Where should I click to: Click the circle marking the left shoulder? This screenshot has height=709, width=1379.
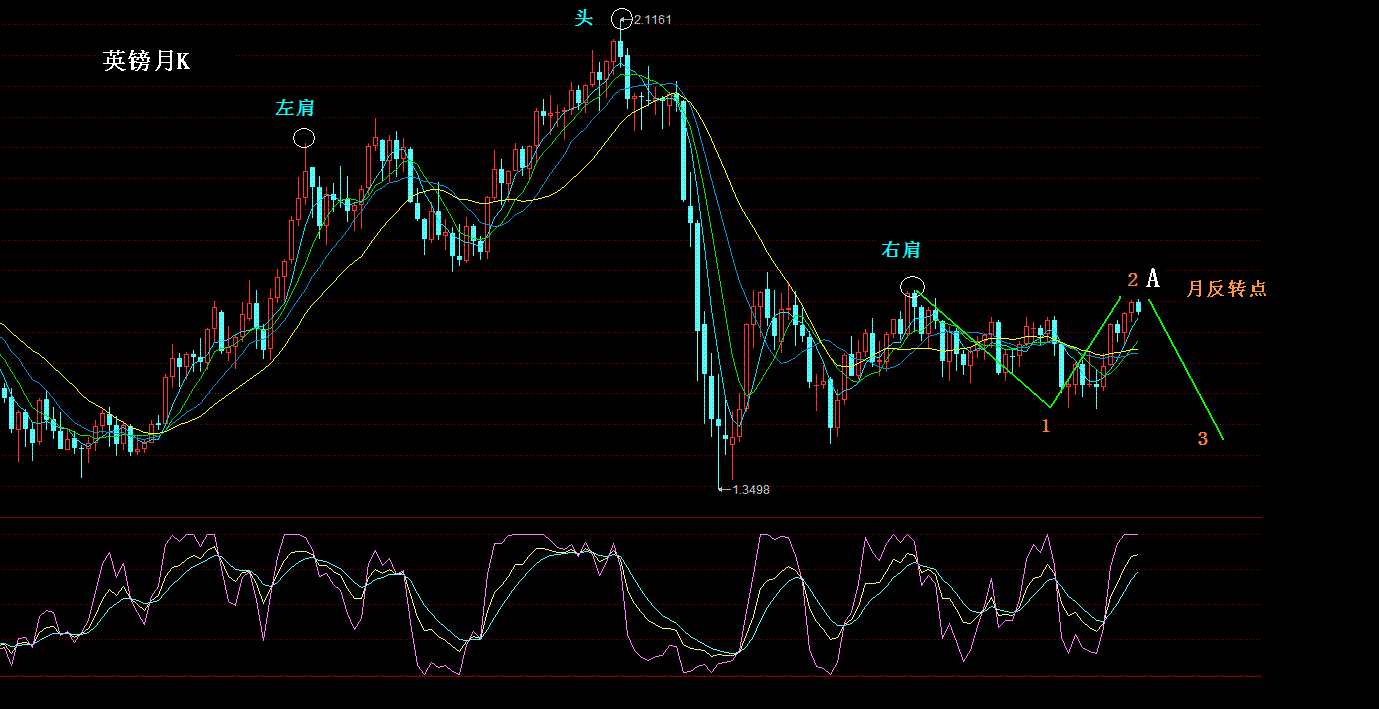pos(304,137)
